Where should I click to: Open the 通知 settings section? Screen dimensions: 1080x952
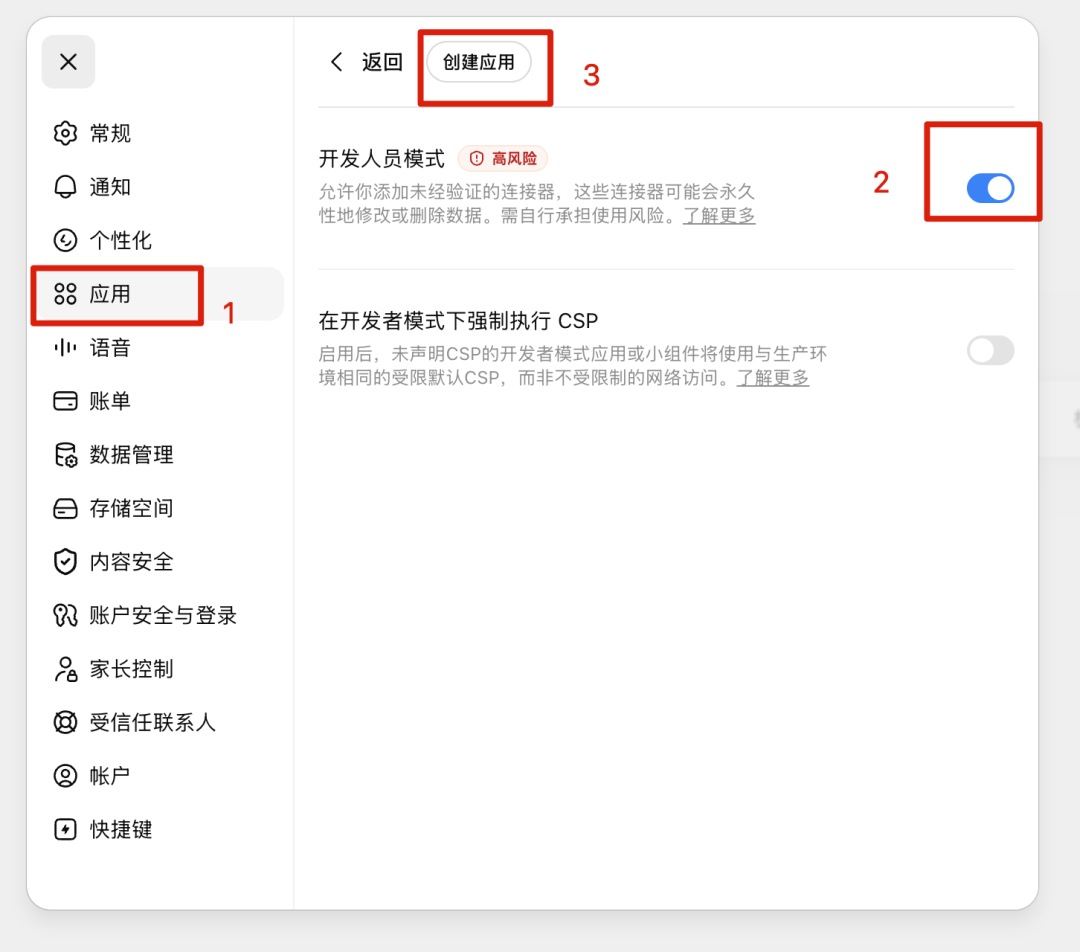pyautogui.click(x=158, y=187)
